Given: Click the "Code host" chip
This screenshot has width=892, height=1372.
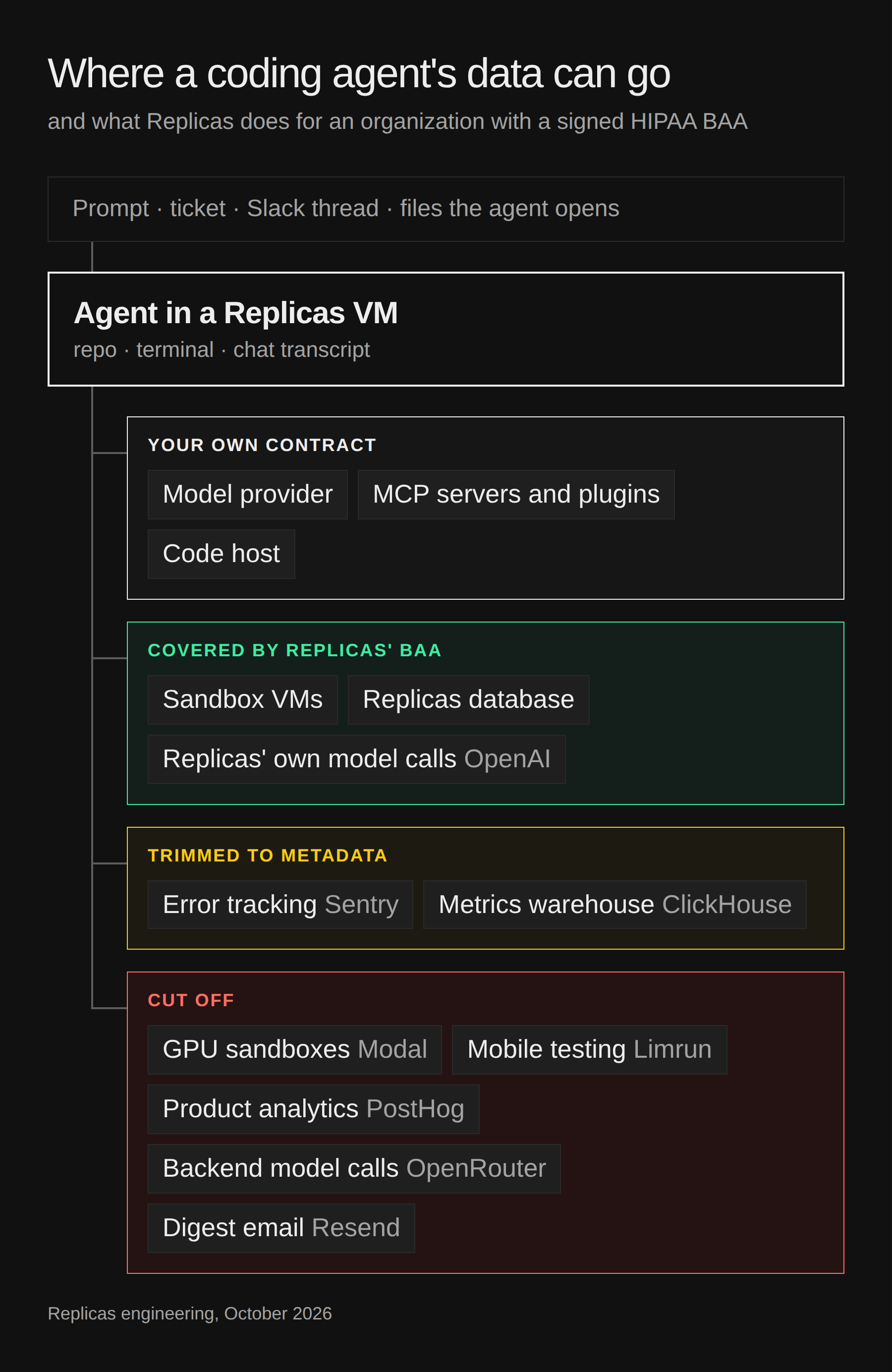Looking at the screenshot, I should [222, 554].
